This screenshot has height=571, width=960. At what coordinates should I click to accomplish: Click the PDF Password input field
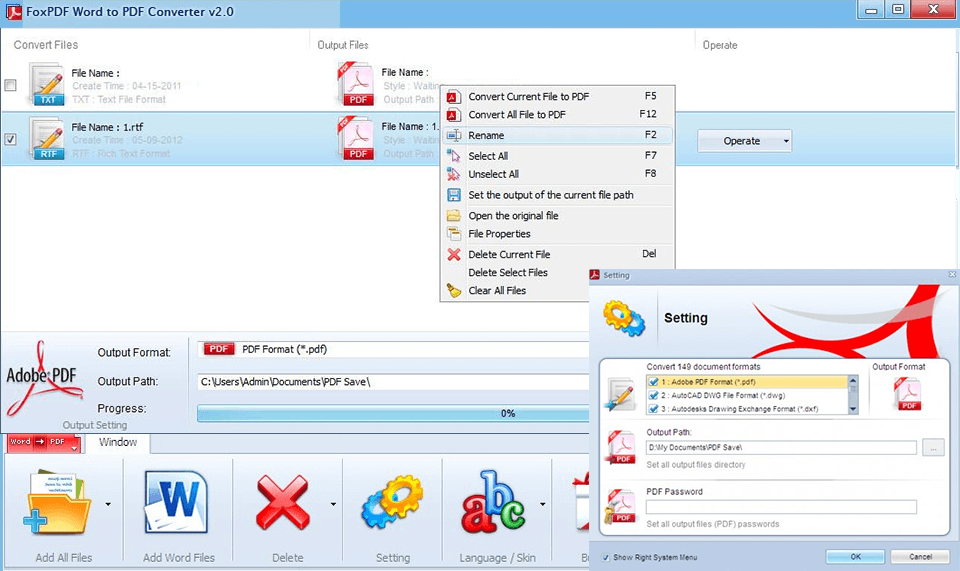(x=781, y=507)
